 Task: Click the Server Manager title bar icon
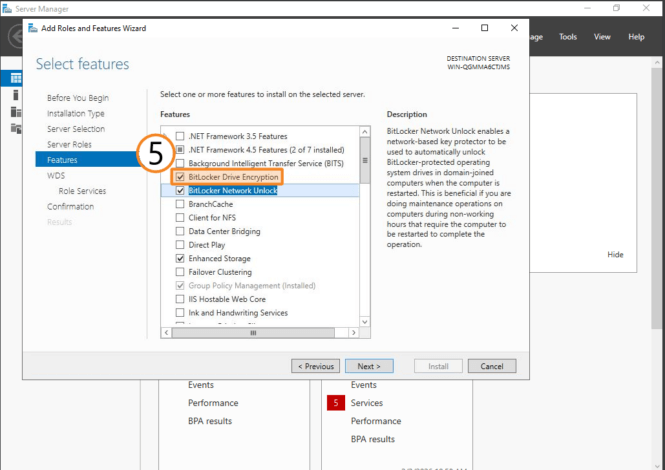click(x=7, y=8)
